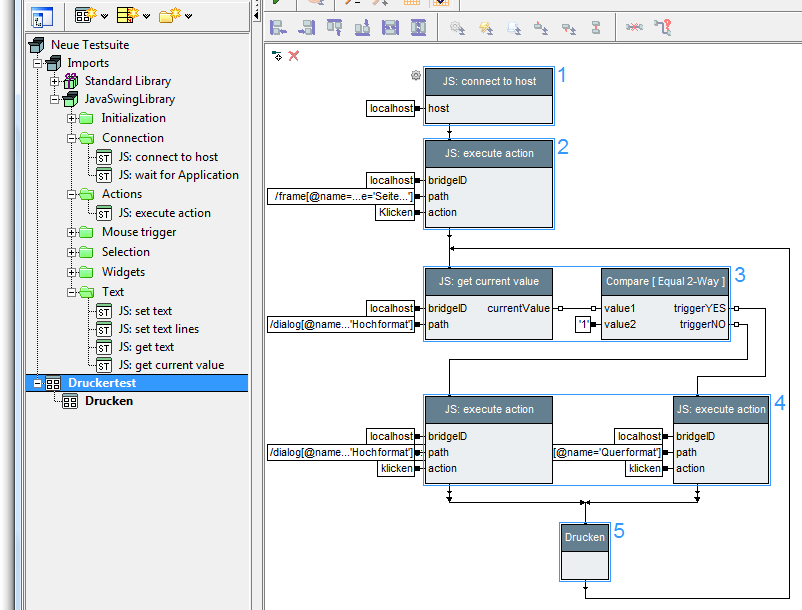The image size is (802, 610).
Task: Click the currentValue output port
Action: pos(561,308)
